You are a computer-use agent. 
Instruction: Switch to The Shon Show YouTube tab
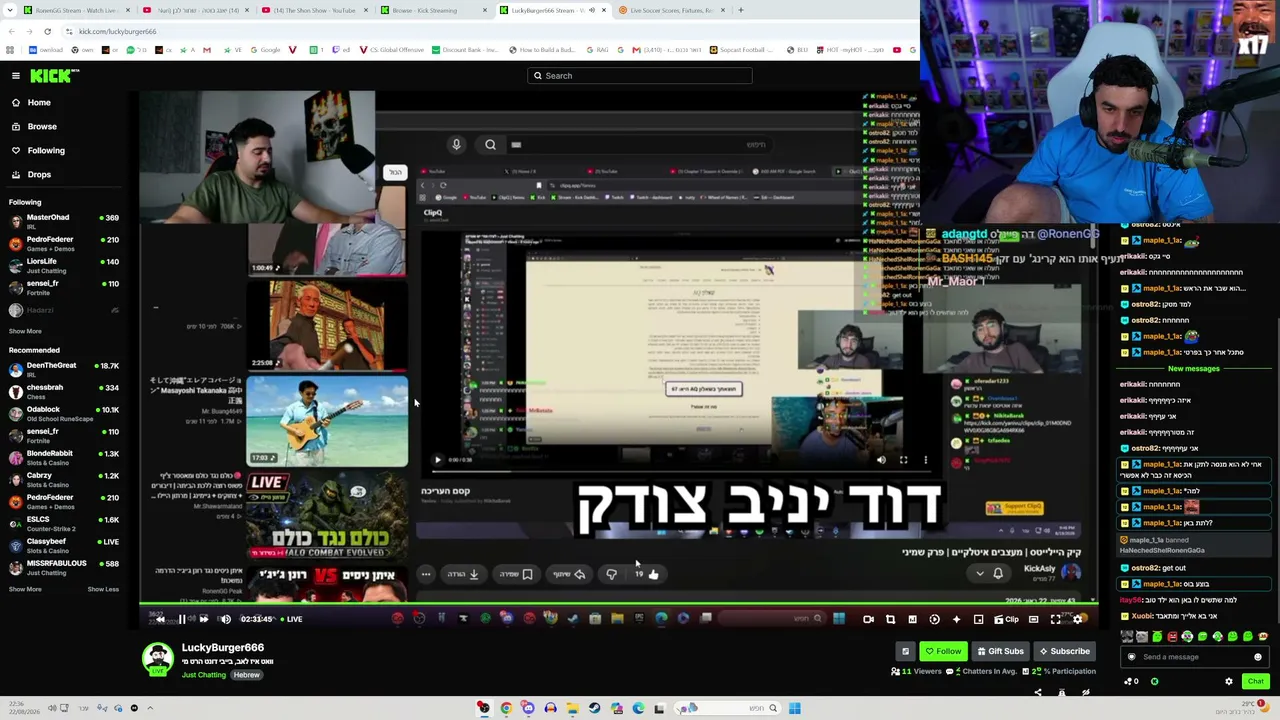click(x=315, y=10)
